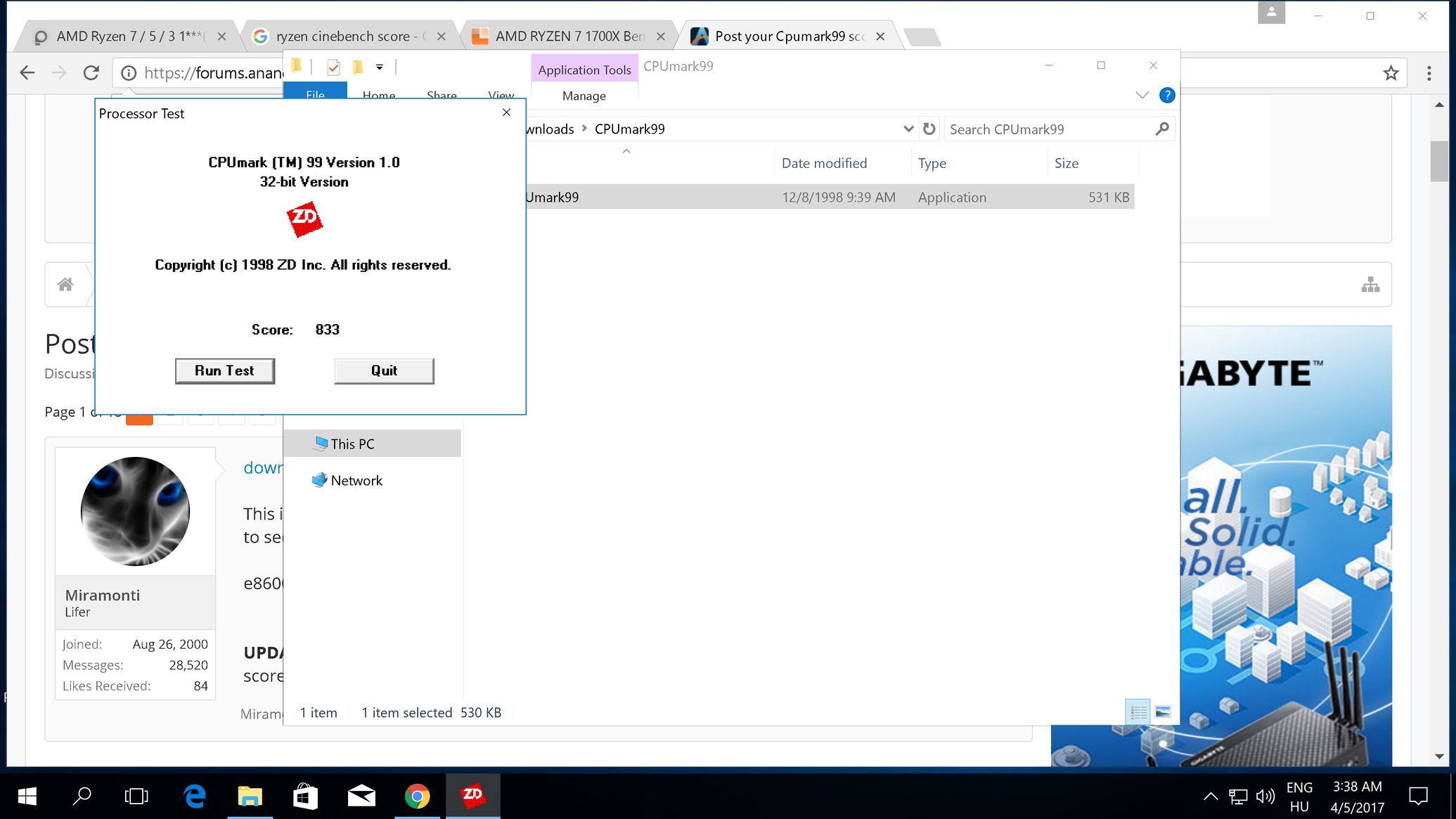
Task: Click the ENG HU language indicator
Action: [1299, 797]
